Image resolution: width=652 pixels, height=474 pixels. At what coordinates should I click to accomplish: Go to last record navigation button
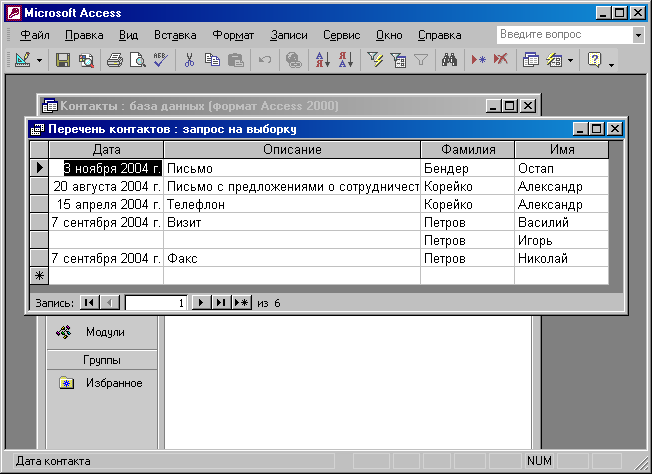[221, 302]
